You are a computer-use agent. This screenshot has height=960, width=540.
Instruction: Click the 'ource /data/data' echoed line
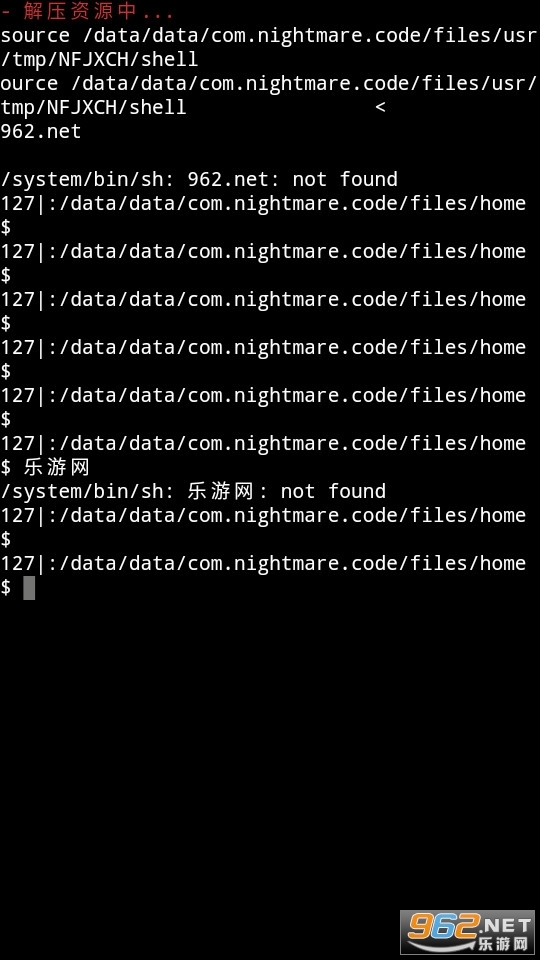268,83
